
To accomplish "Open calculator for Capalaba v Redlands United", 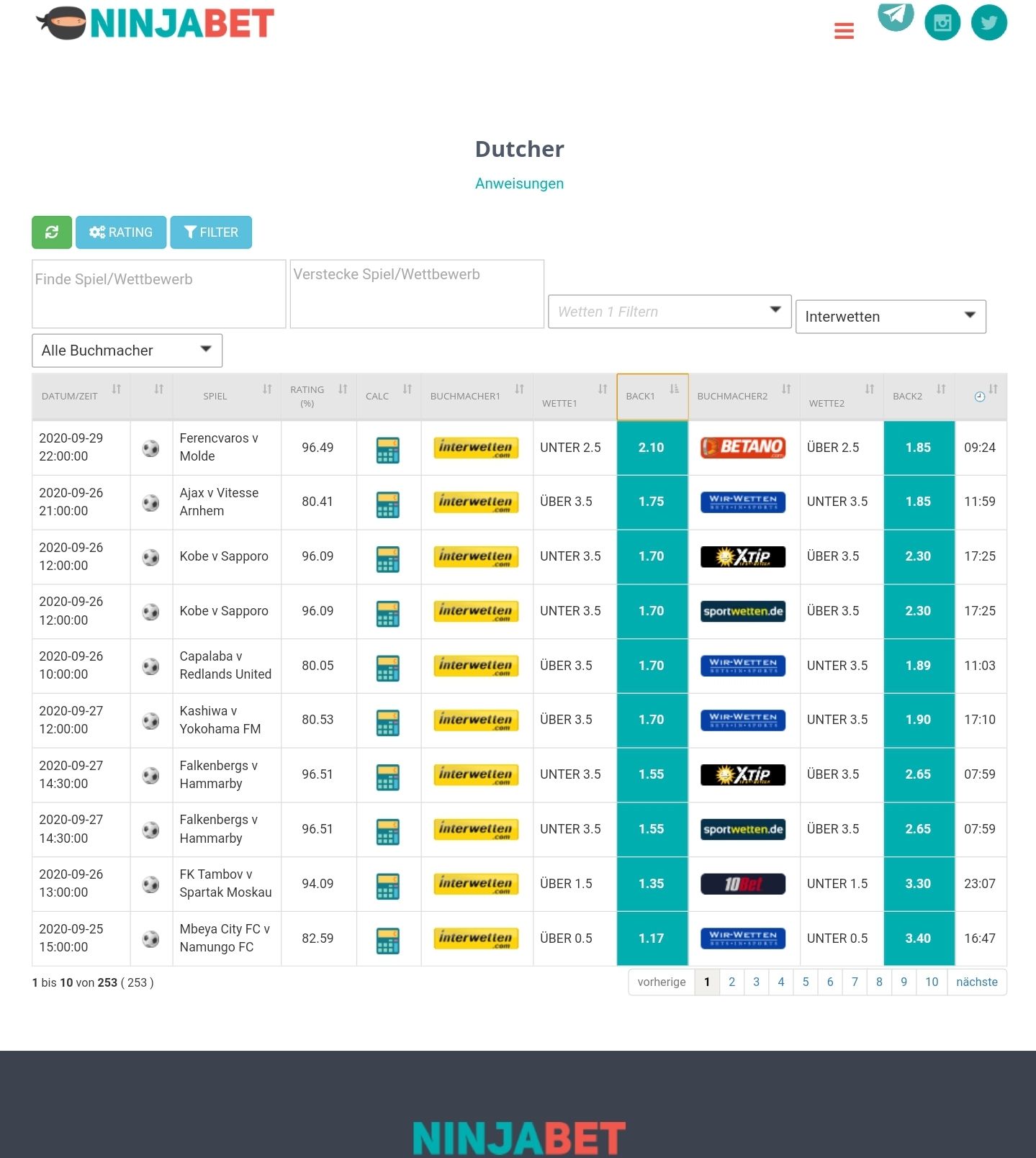I will [388, 669].
